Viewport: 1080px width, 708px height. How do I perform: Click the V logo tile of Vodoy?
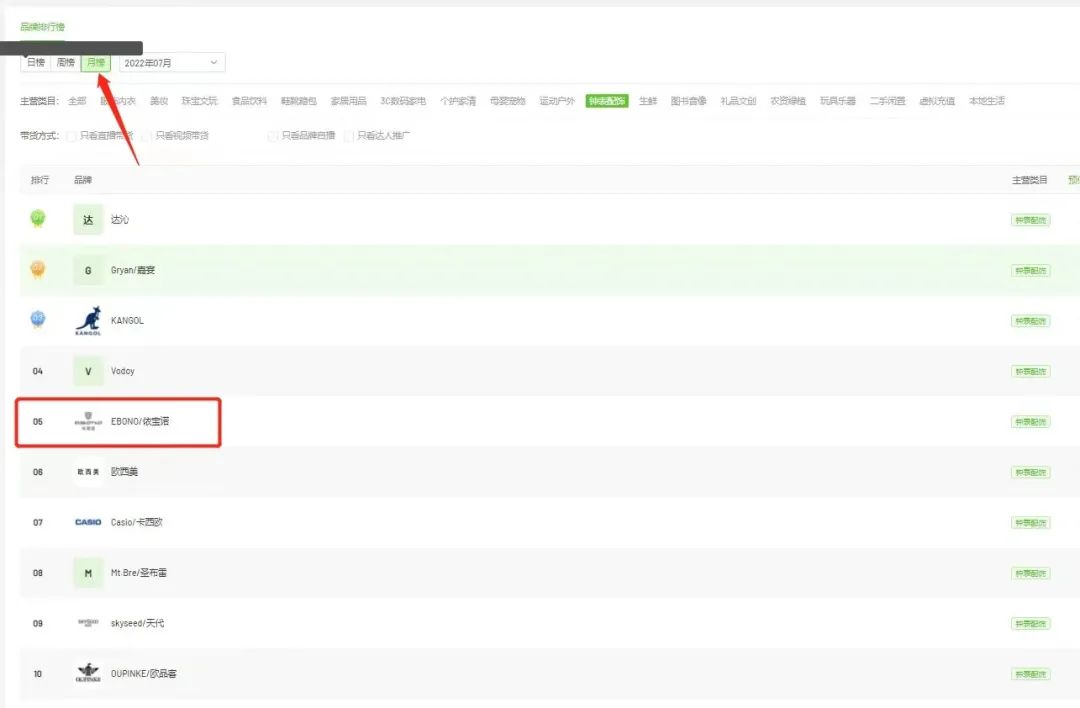click(x=88, y=371)
